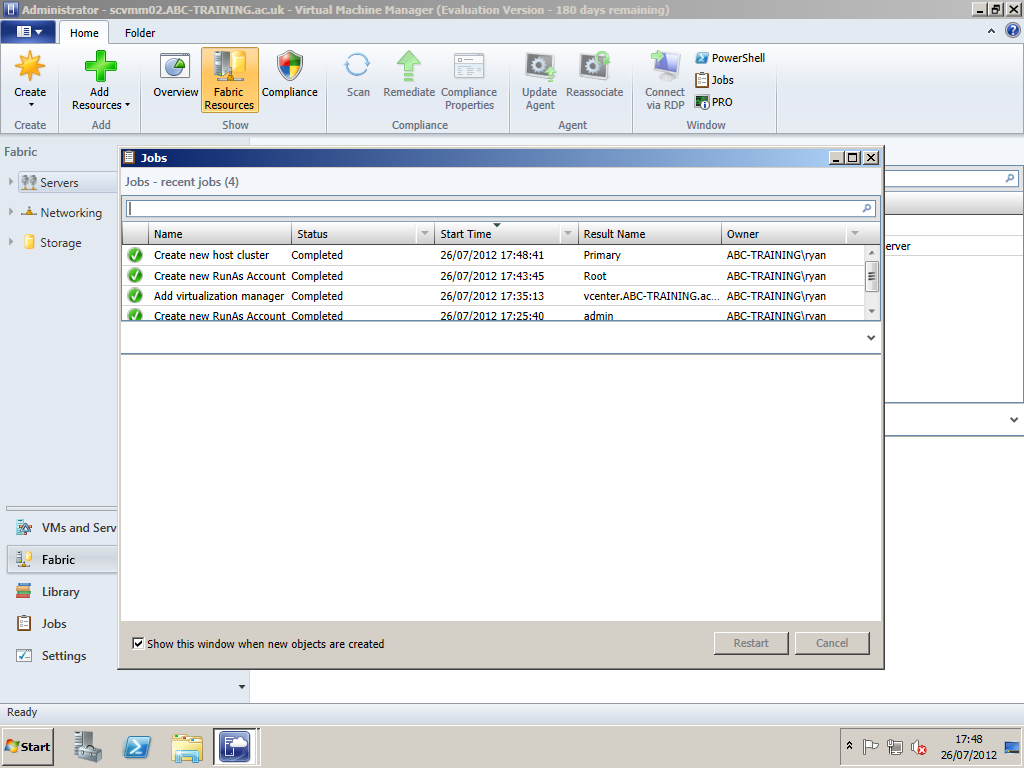The image size is (1024, 768).
Task: Expand the Networking tree node
Action: [x=10, y=212]
